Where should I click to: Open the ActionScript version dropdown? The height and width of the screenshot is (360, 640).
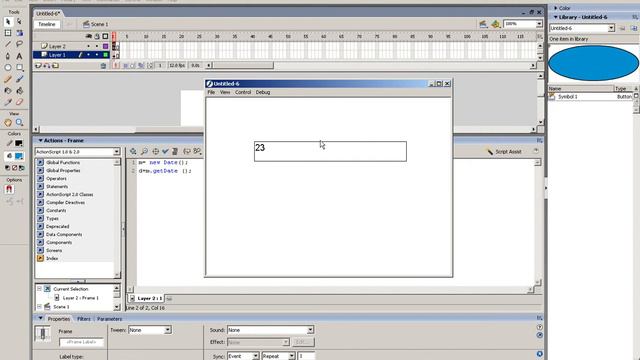pyautogui.click(x=116, y=152)
